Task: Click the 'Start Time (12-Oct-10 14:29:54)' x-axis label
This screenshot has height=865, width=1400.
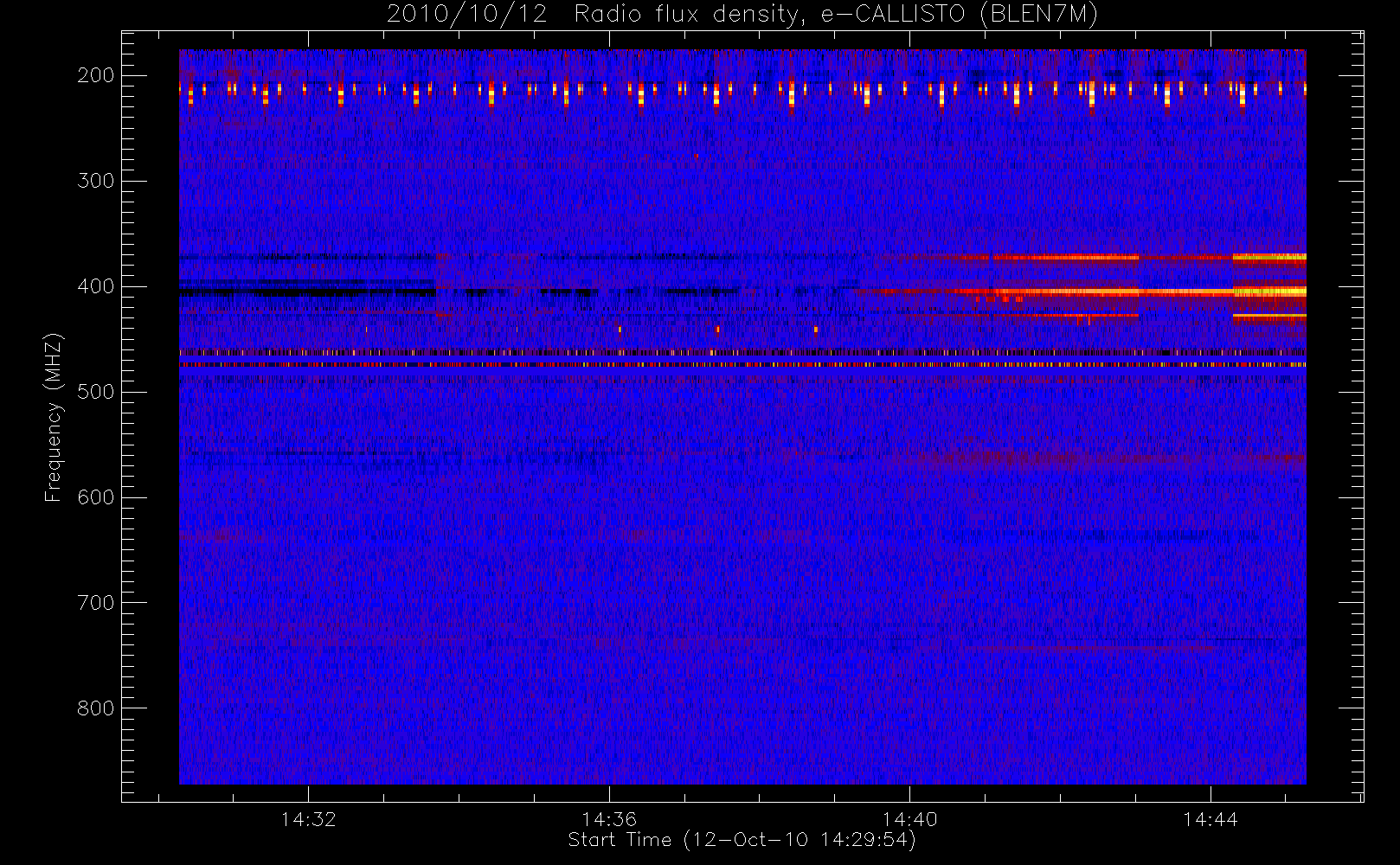Action: tap(742, 840)
